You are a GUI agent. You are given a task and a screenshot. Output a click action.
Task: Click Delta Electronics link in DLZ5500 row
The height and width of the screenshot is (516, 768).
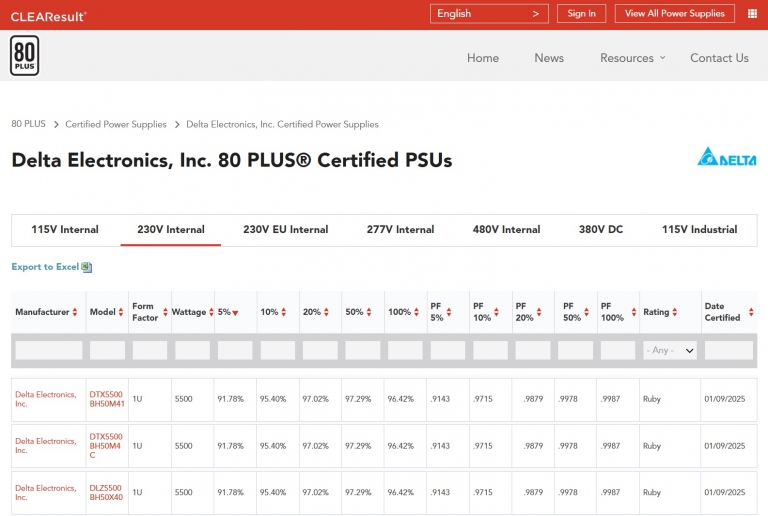coord(46,493)
